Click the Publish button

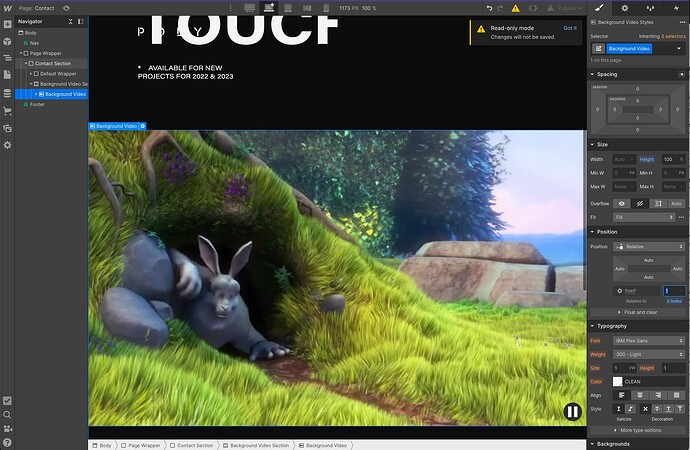tap(564, 8)
